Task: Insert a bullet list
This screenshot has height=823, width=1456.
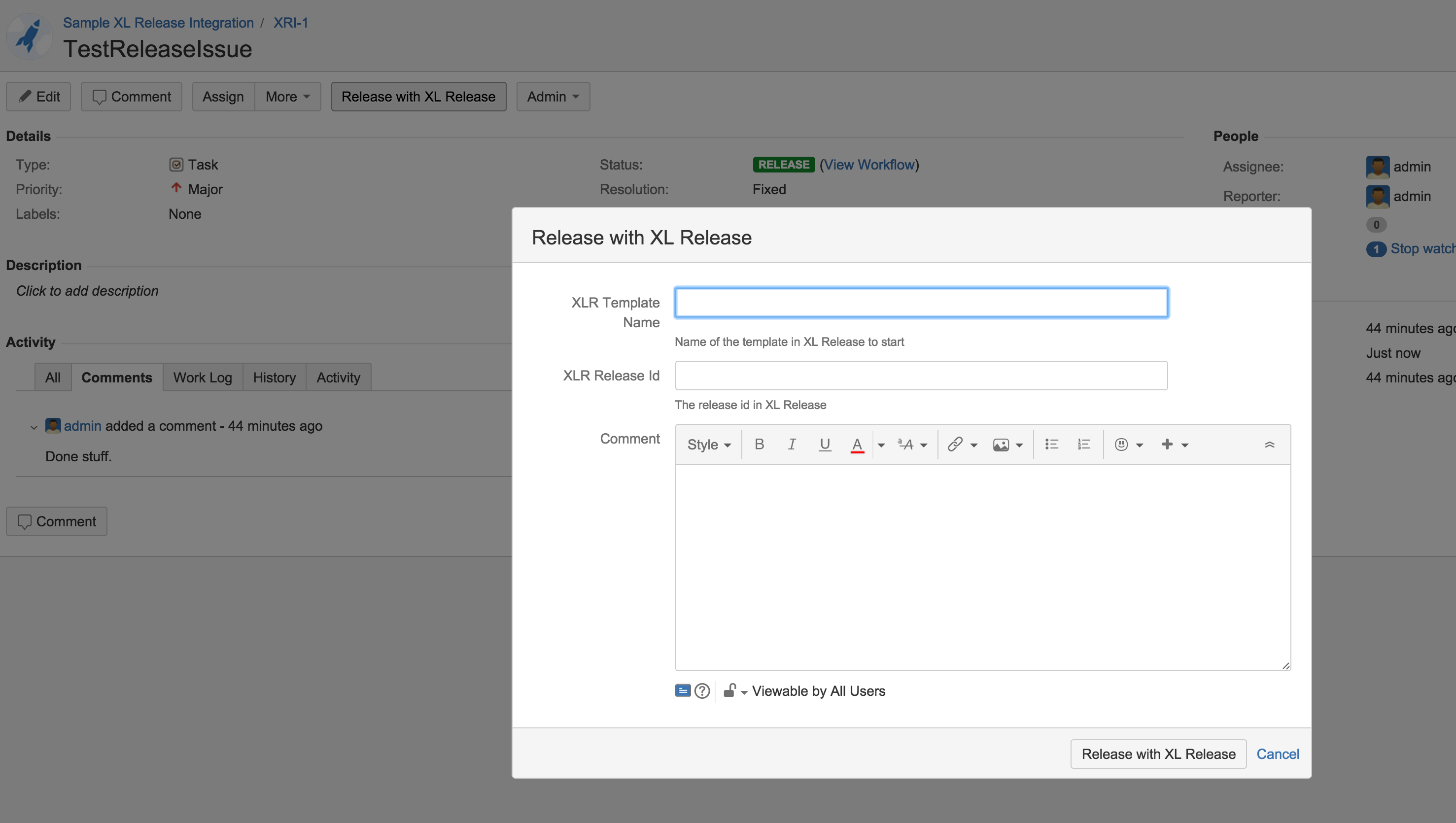Action: [1051, 445]
